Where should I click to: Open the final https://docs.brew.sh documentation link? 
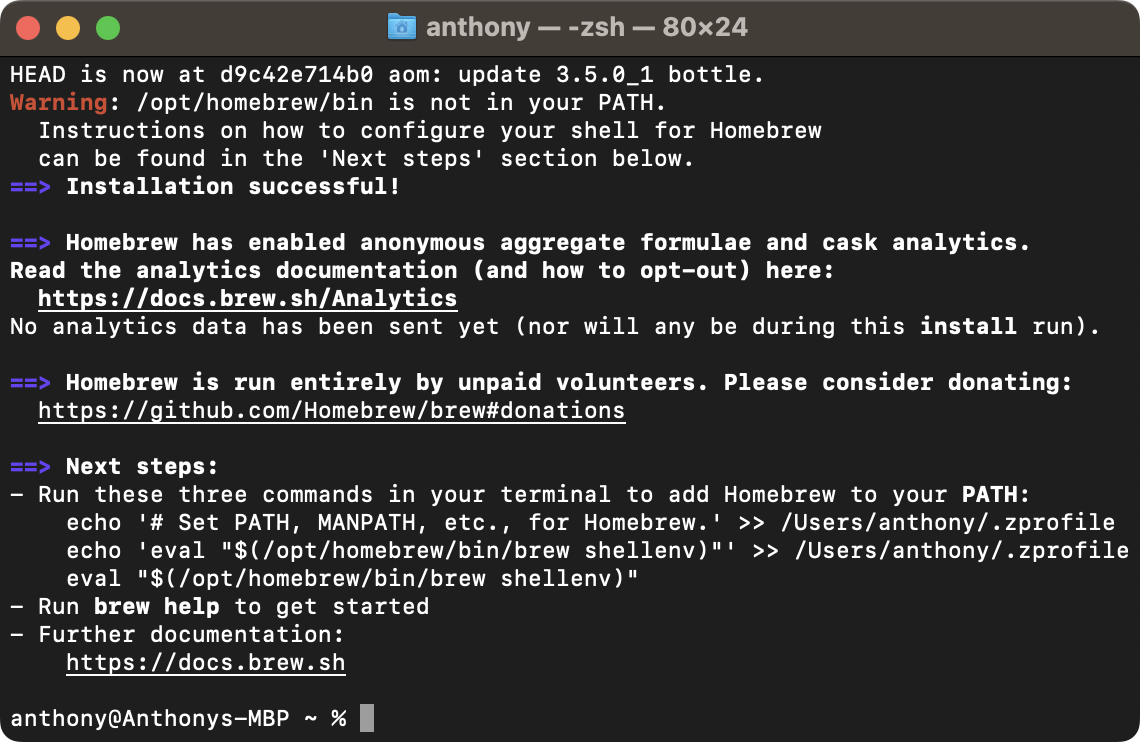(x=206, y=663)
